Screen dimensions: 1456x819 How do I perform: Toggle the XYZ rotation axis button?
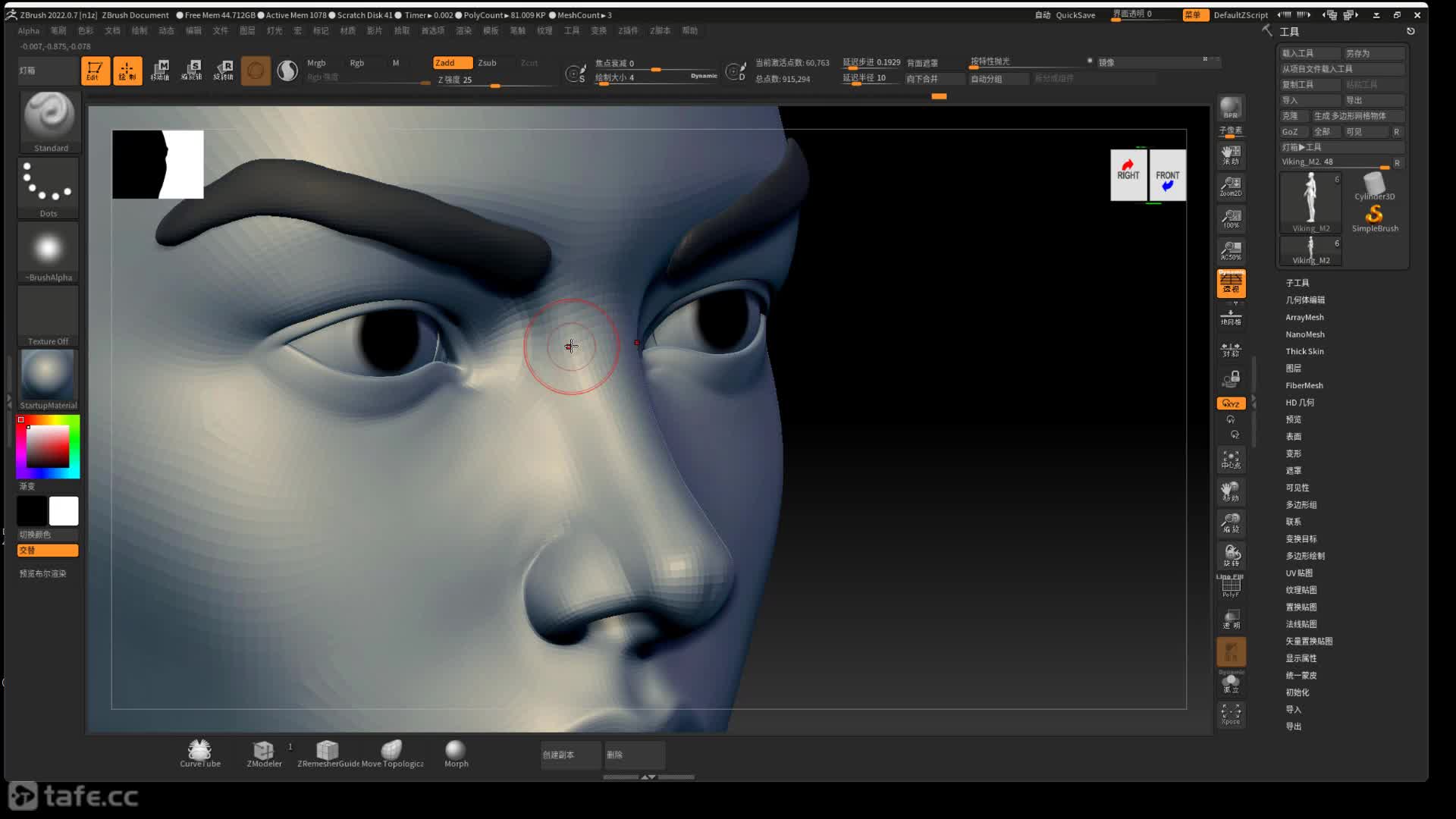[x=1231, y=403]
